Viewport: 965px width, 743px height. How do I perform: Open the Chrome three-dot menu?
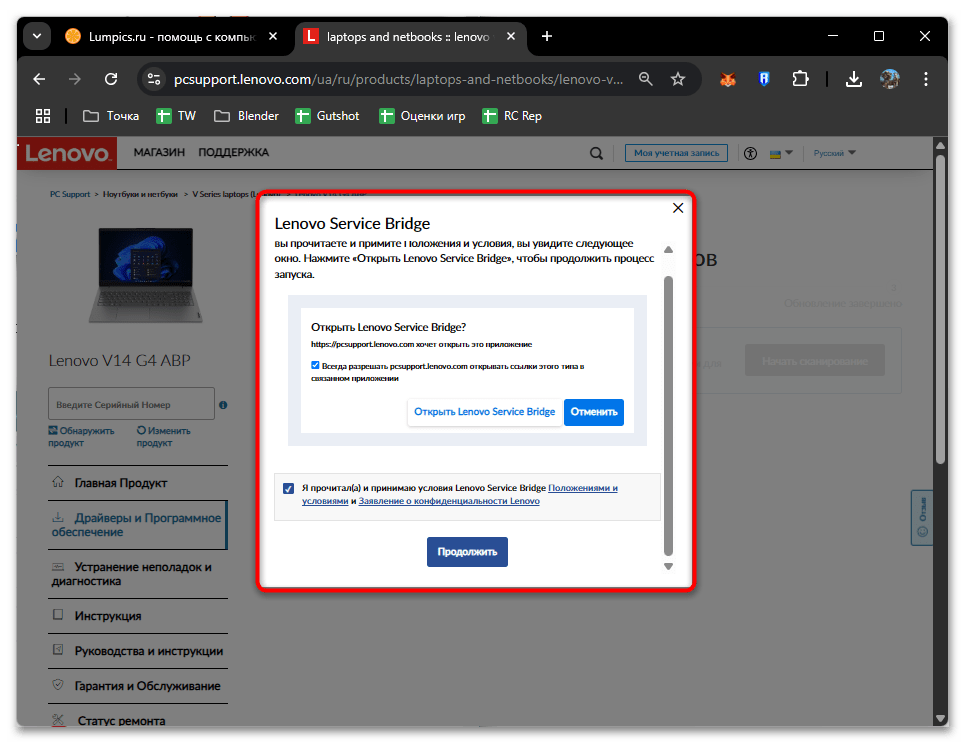coord(926,79)
